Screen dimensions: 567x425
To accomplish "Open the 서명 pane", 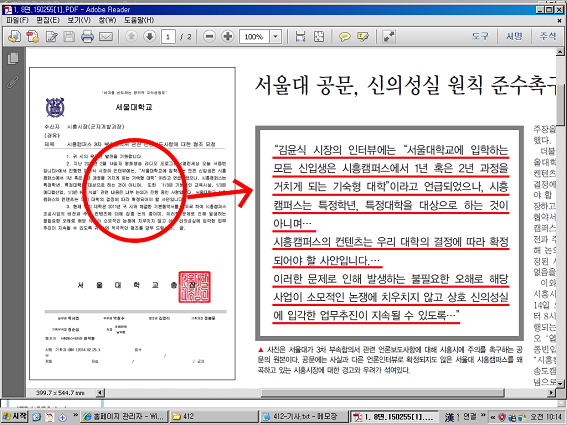I will pos(514,36).
